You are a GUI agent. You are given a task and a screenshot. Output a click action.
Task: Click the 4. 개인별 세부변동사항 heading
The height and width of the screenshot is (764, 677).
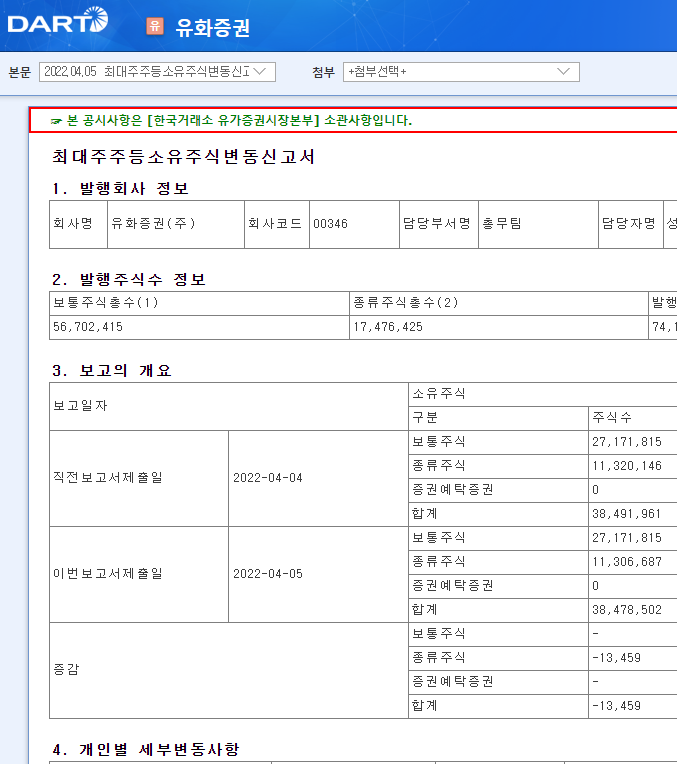click(145, 749)
